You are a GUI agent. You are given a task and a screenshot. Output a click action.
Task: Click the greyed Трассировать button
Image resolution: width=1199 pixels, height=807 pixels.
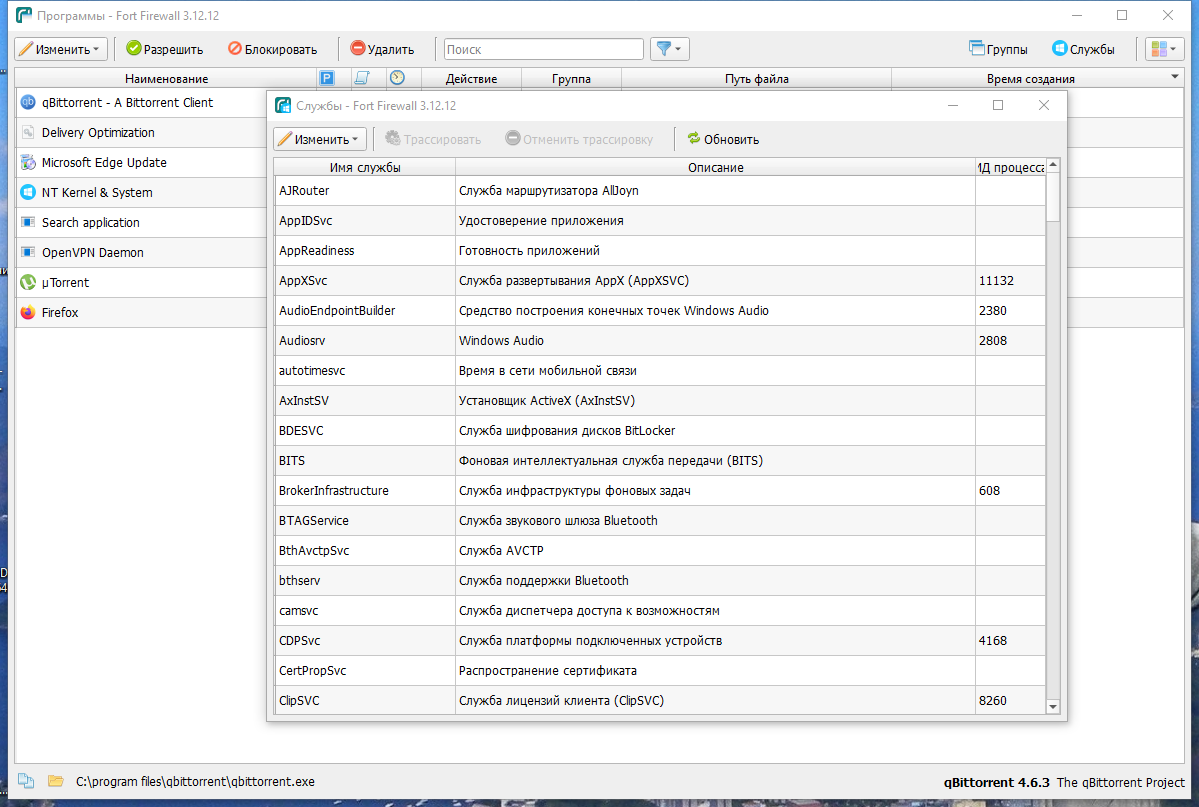pos(434,139)
